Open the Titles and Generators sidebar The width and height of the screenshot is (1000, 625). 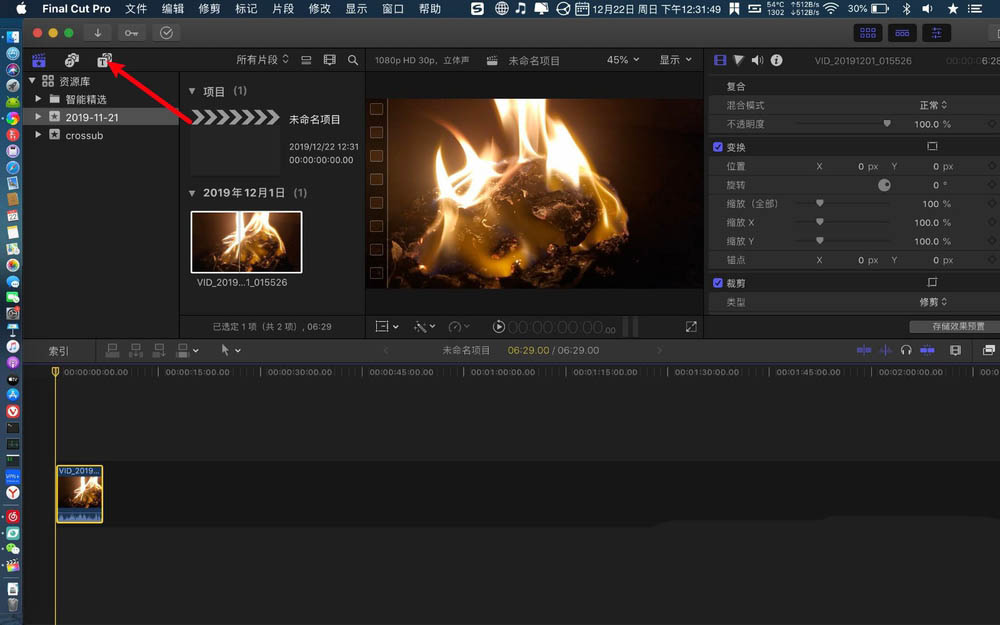click(x=104, y=61)
